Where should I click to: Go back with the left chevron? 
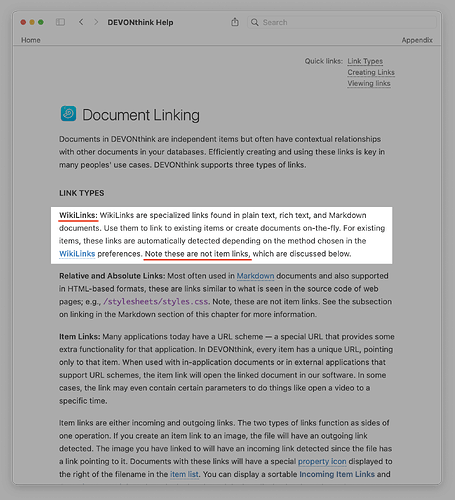[x=81, y=22]
